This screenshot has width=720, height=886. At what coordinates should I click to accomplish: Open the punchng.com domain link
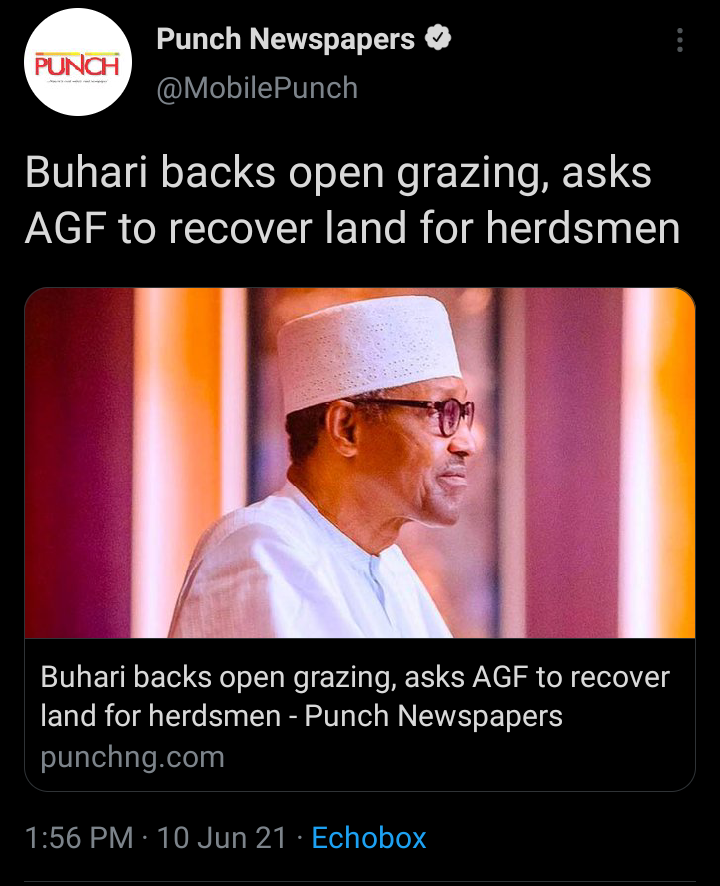[133, 757]
